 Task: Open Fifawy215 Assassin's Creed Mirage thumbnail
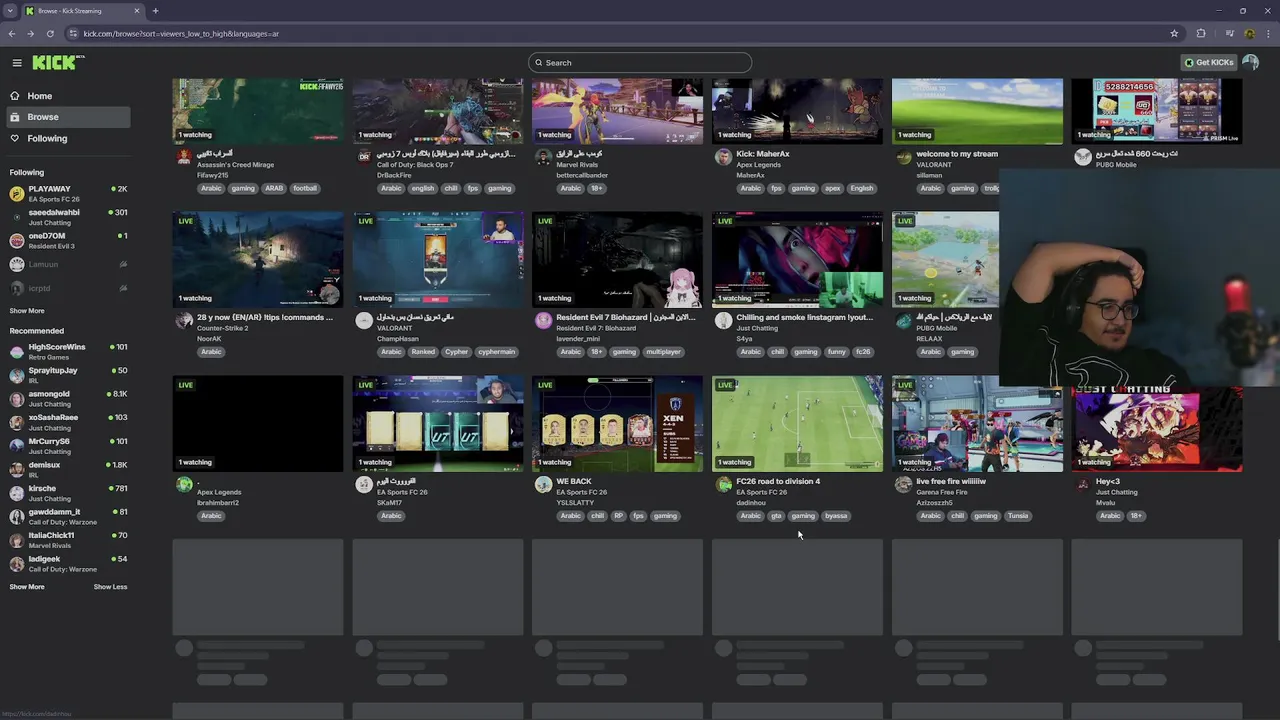point(258,111)
